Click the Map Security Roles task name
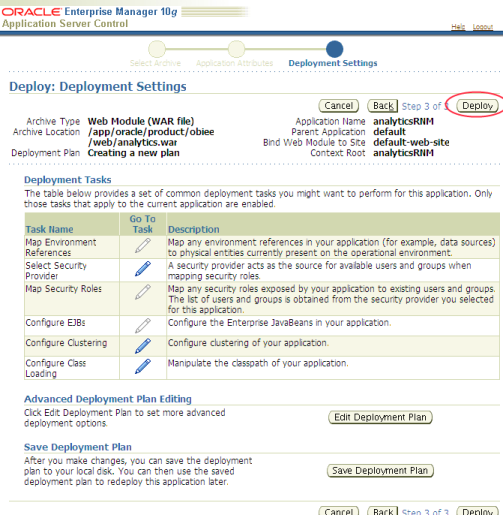 tap(63, 289)
